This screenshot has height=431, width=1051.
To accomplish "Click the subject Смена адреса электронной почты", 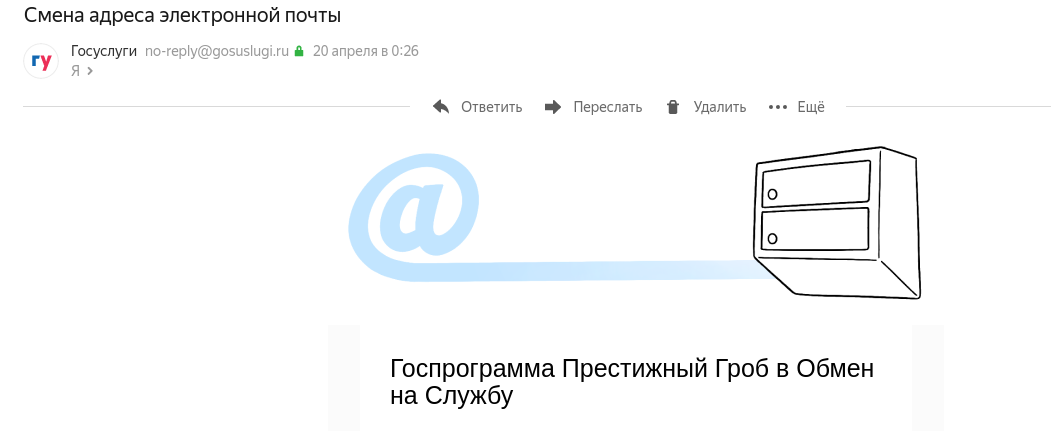I will click(x=182, y=16).
